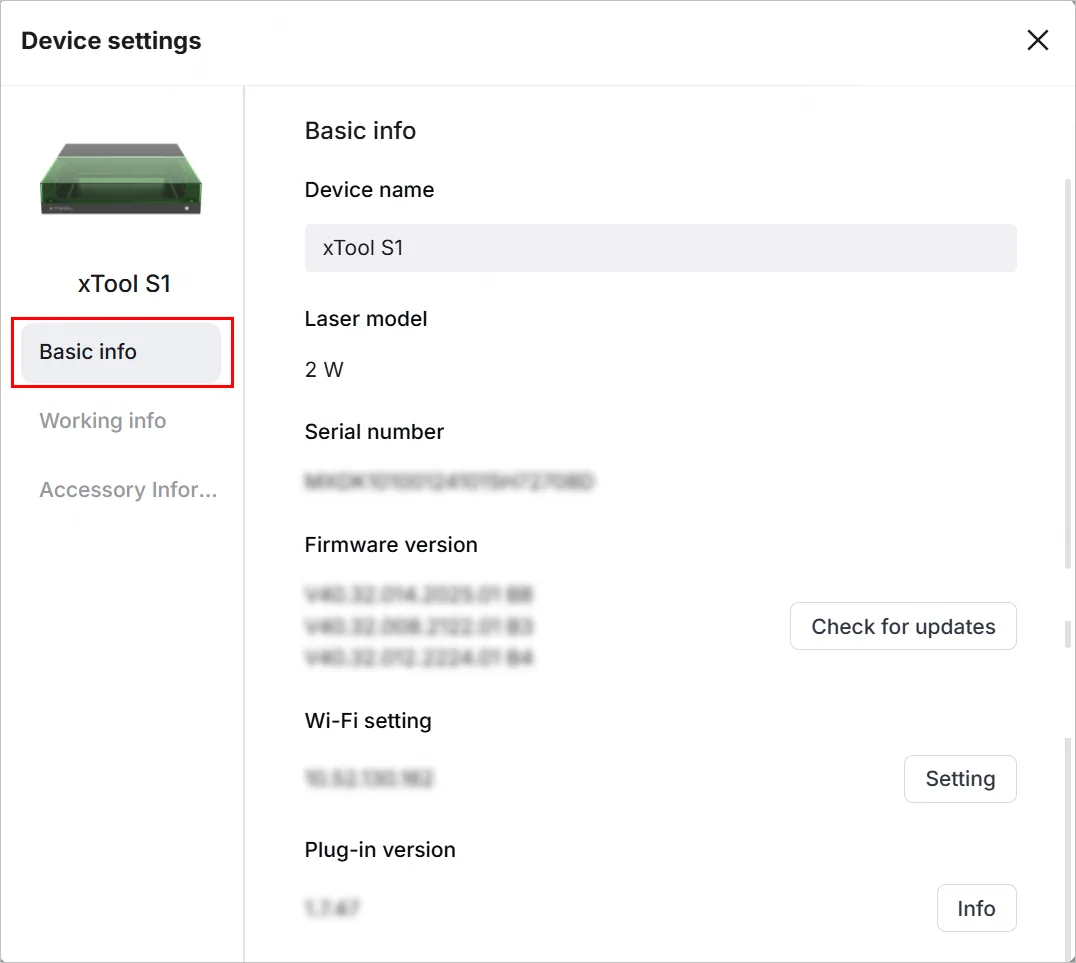Close the Device settings dialog
This screenshot has height=963, width=1076.
tap(1037, 40)
